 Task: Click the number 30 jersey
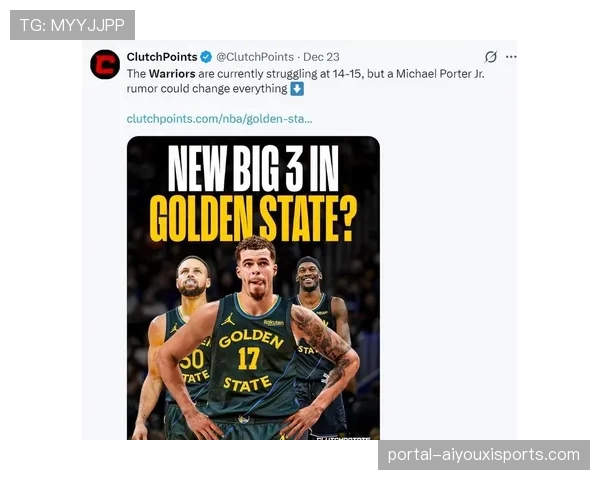pyautogui.click(x=192, y=360)
